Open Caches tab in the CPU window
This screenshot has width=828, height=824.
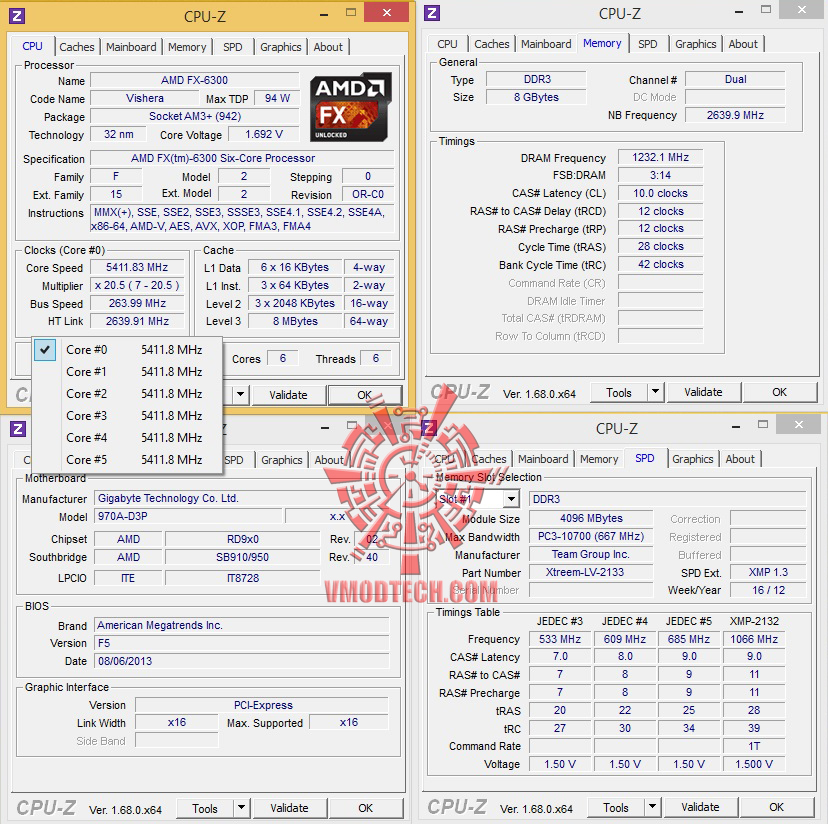[77, 47]
